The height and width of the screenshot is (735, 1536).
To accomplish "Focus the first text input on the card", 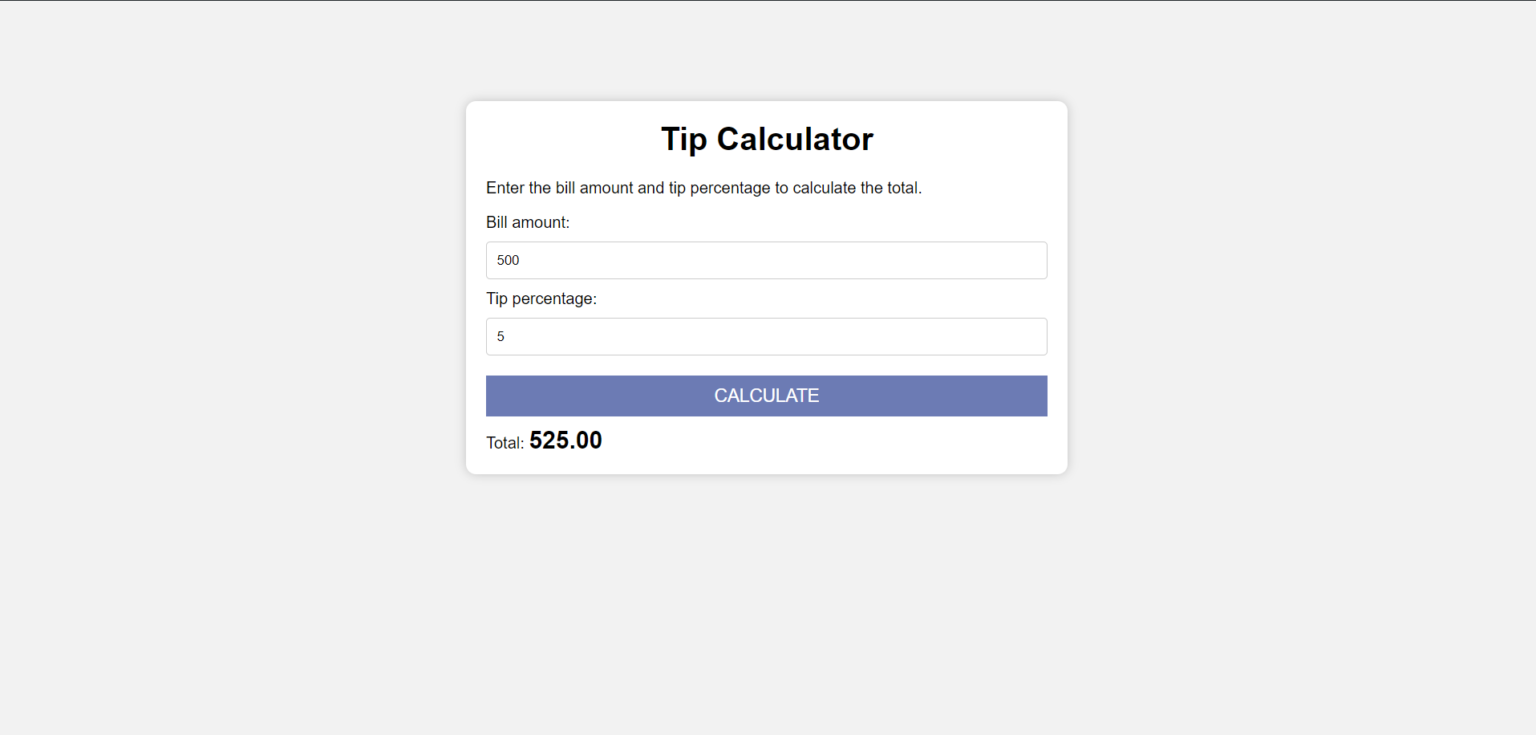I will pyautogui.click(x=766, y=260).
